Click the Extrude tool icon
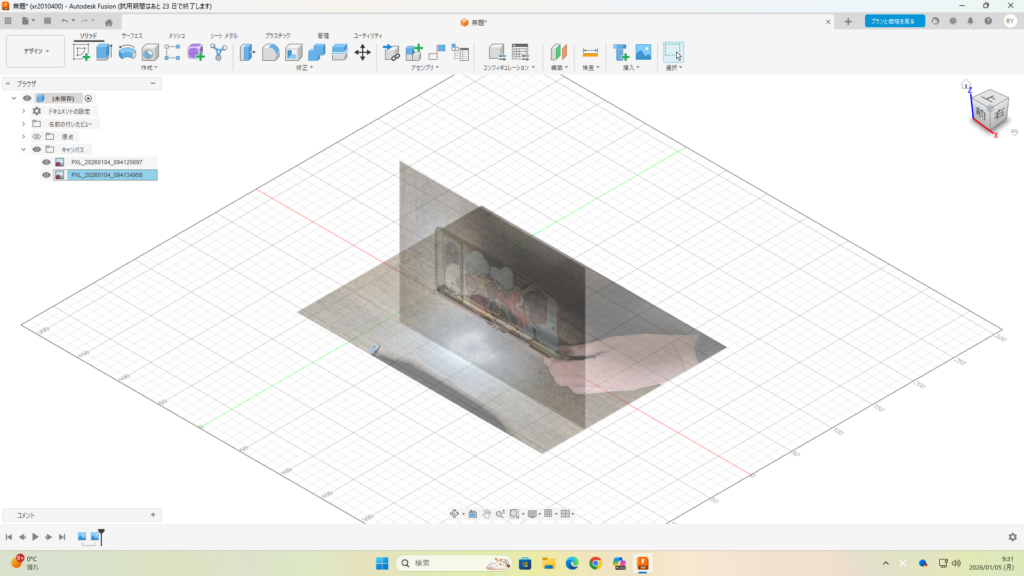Viewport: 1024px width, 576px height. click(x=104, y=52)
